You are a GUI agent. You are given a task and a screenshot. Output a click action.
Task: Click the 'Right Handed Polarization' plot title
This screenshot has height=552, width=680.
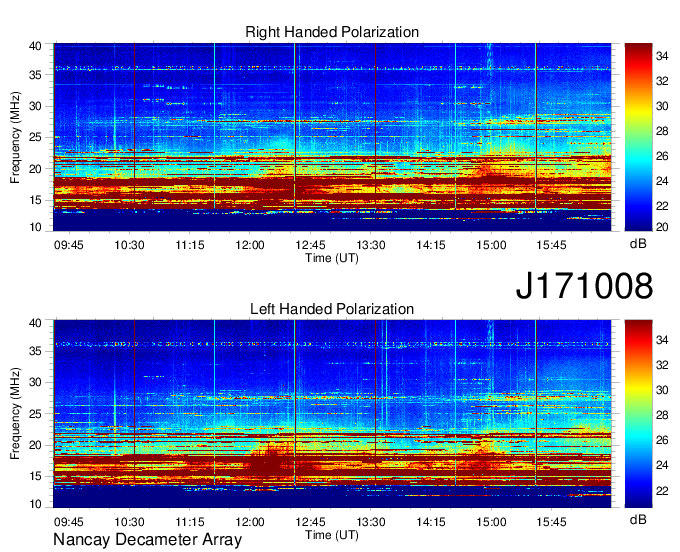click(332, 32)
